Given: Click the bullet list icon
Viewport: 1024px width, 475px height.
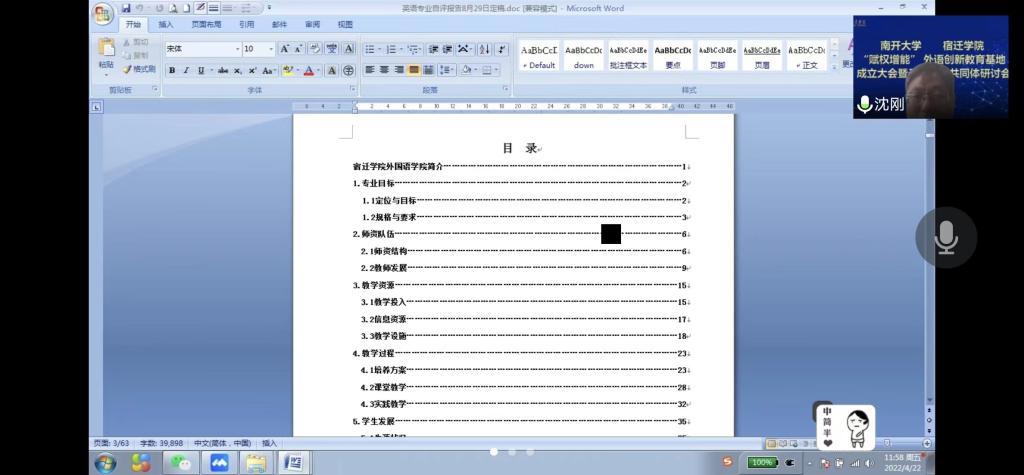Looking at the screenshot, I should point(369,49).
